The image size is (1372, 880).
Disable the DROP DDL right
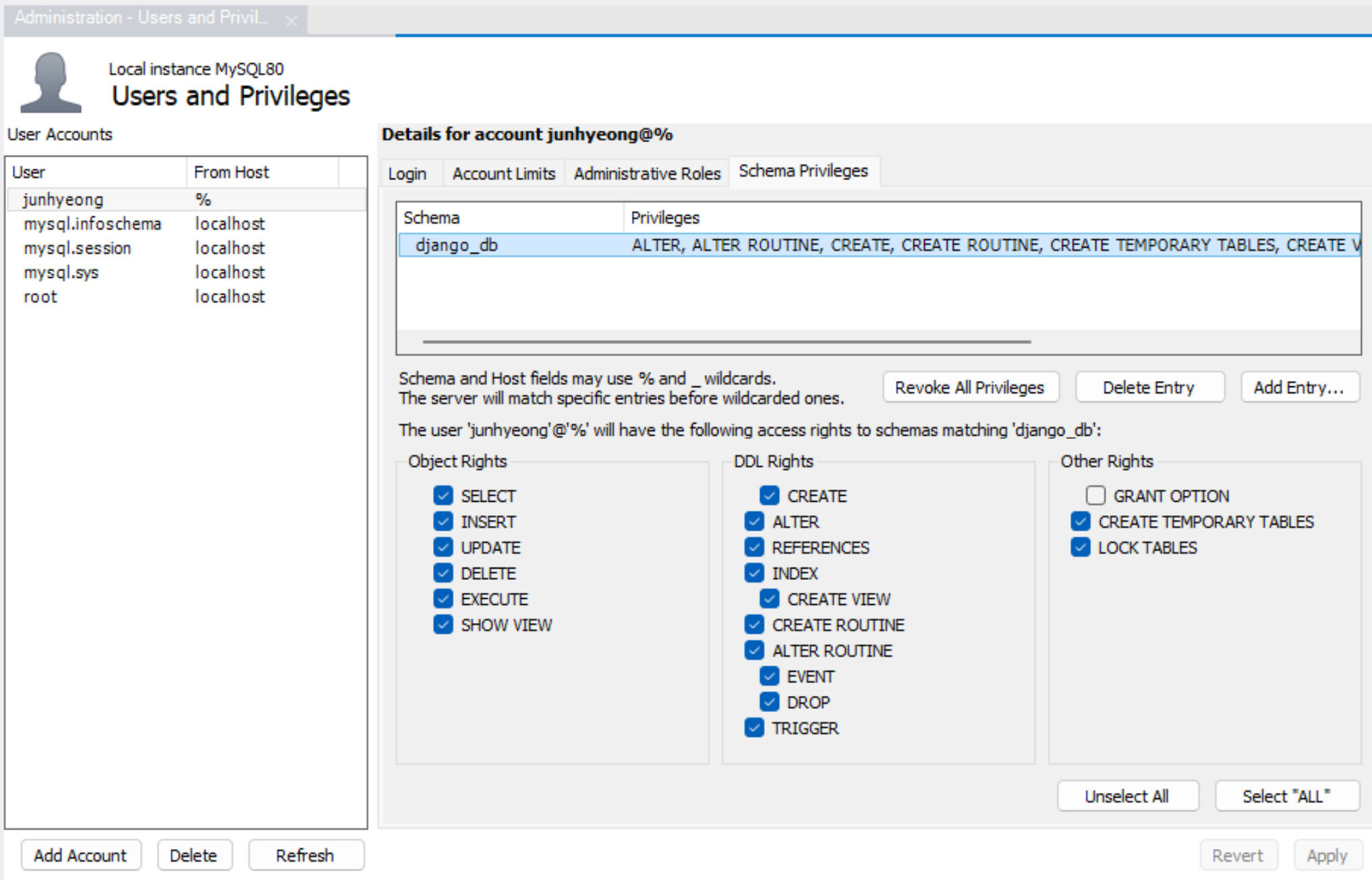coord(770,702)
